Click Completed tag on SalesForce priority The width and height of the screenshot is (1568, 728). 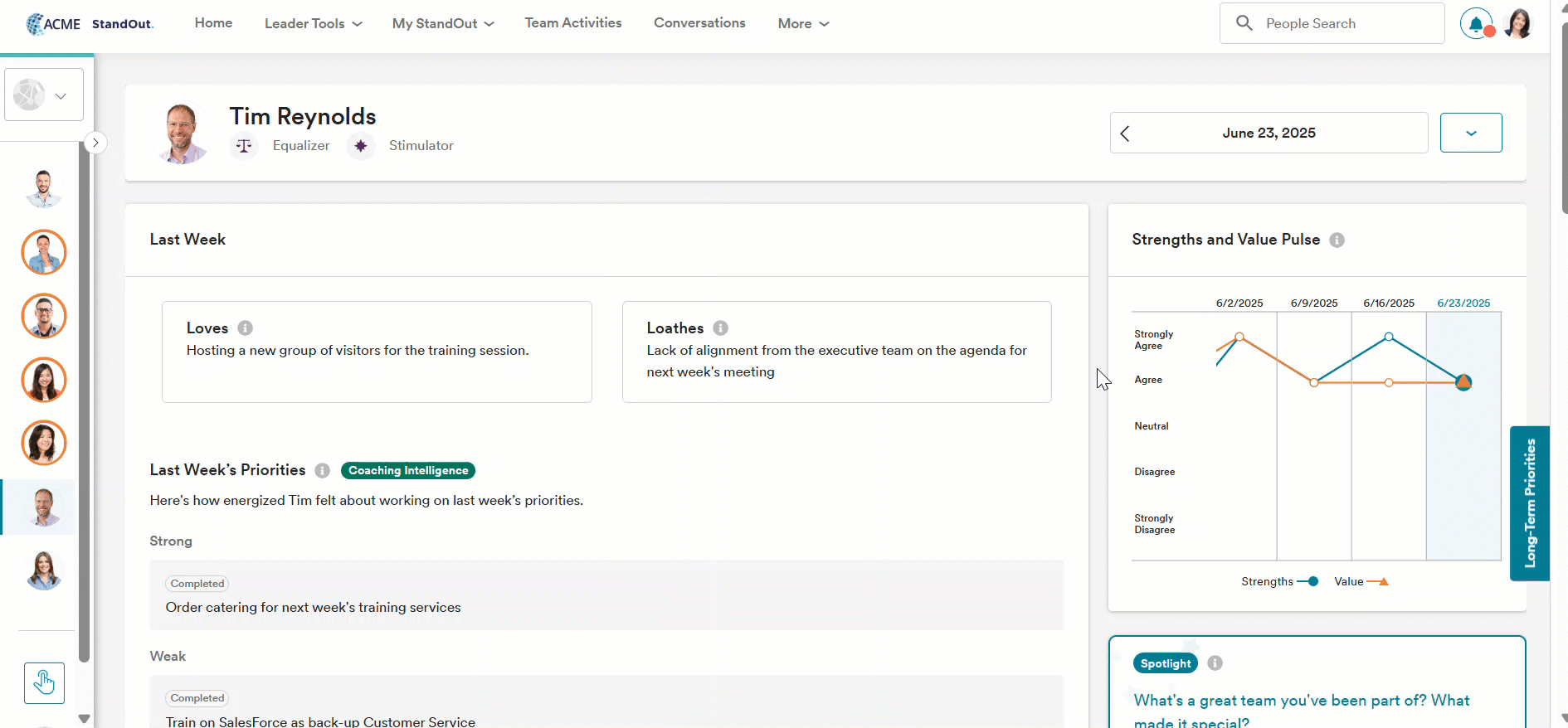pos(197,698)
